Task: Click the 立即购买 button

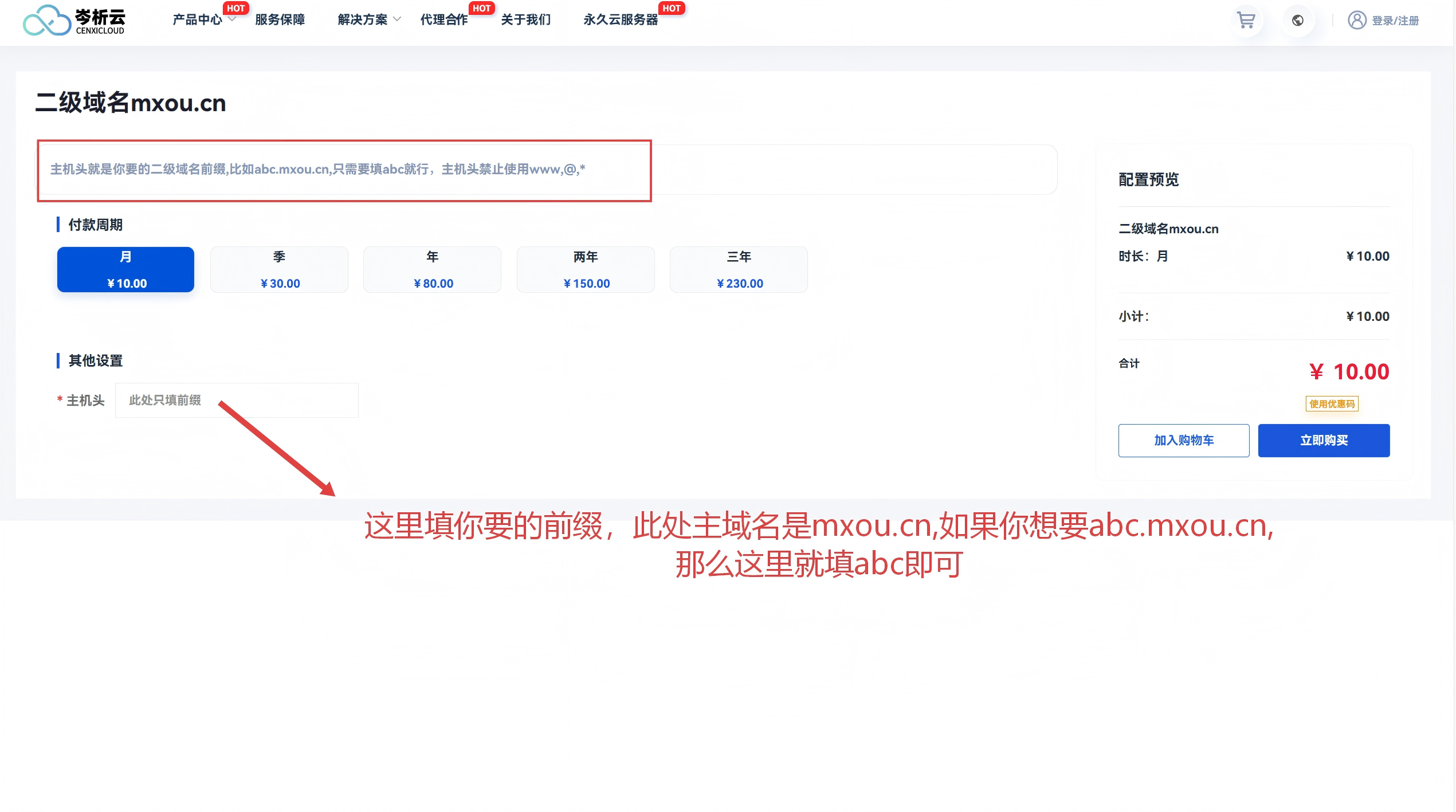Action: tap(1323, 440)
